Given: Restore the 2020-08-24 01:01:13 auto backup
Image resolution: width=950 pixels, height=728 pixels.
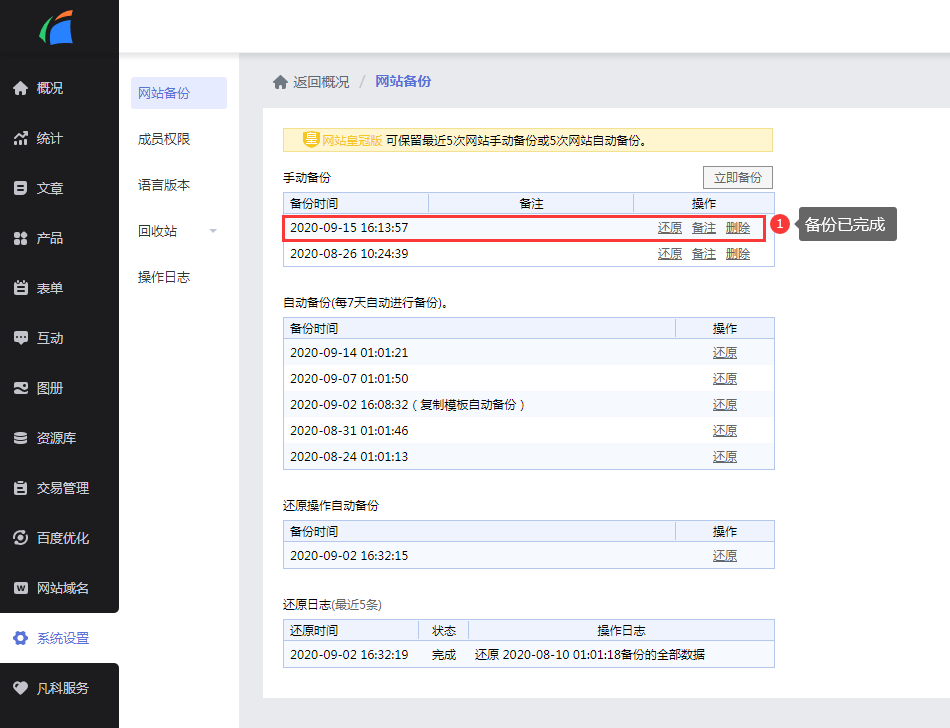Looking at the screenshot, I should coord(725,457).
